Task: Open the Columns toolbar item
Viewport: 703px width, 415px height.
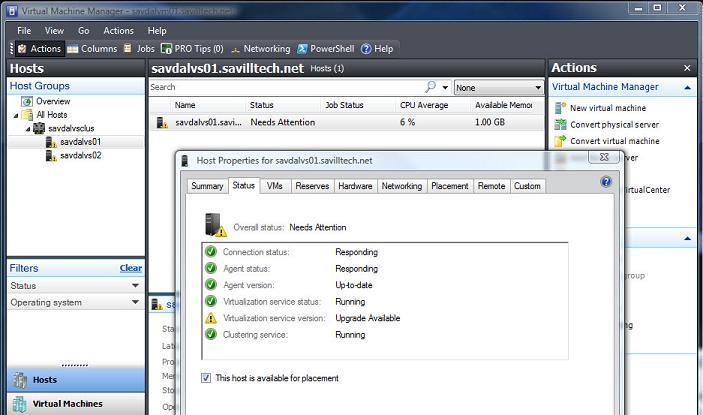Action: pos(92,49)
